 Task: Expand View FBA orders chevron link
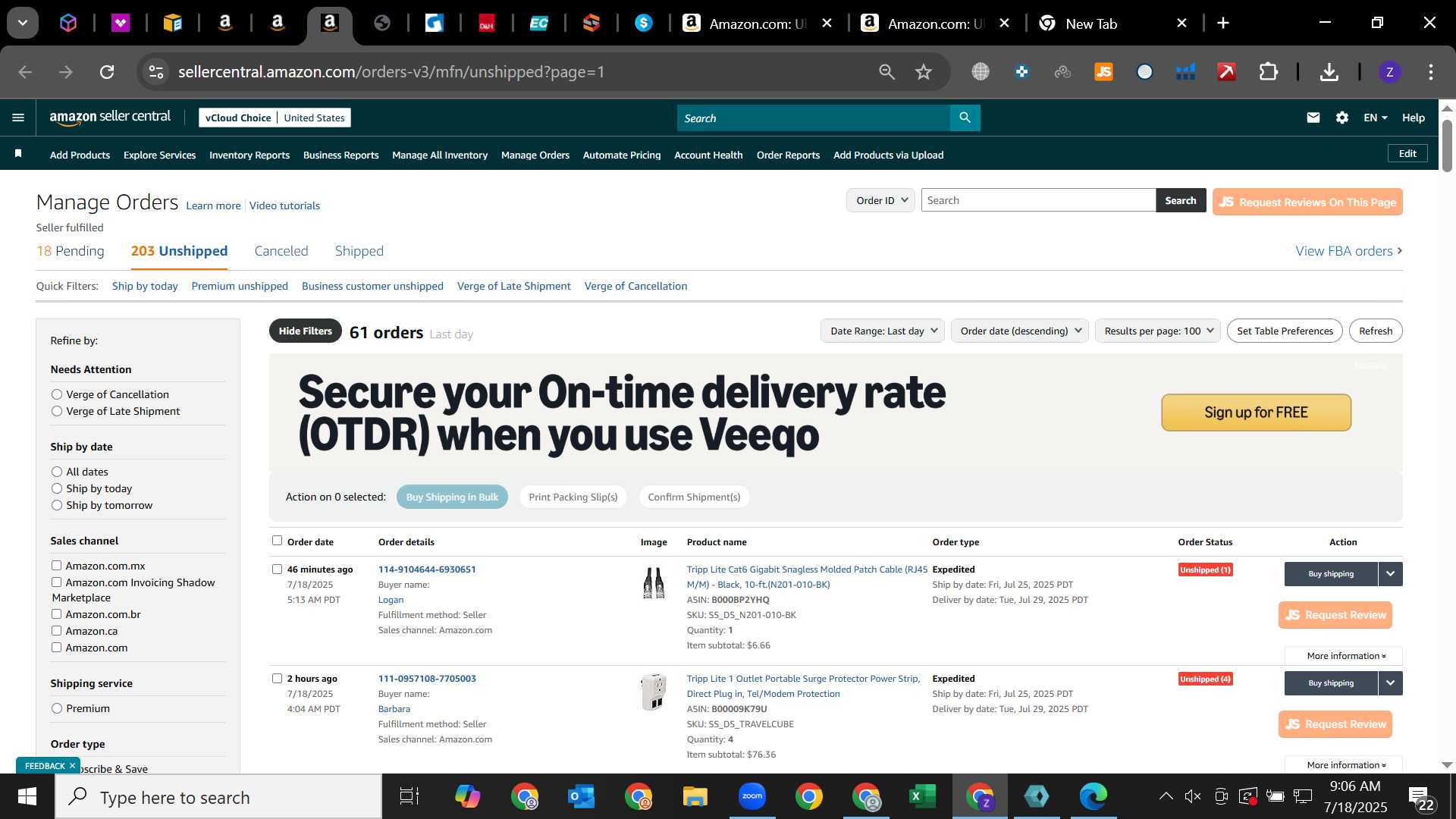1348,251
